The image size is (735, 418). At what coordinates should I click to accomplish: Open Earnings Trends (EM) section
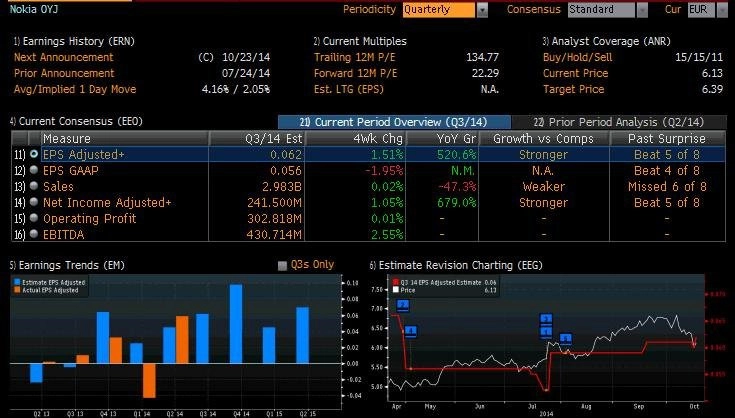point(67,265)
